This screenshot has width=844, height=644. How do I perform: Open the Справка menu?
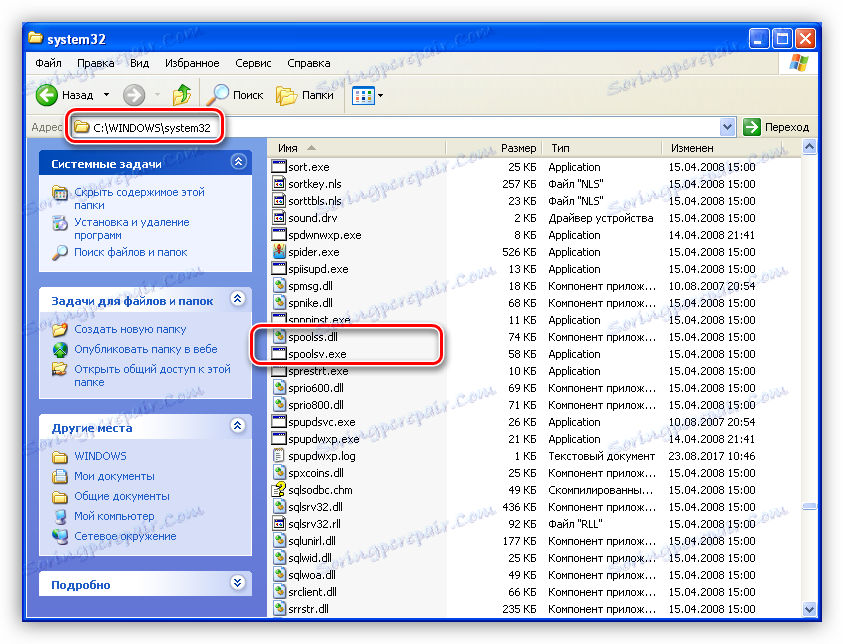[308, 63]
